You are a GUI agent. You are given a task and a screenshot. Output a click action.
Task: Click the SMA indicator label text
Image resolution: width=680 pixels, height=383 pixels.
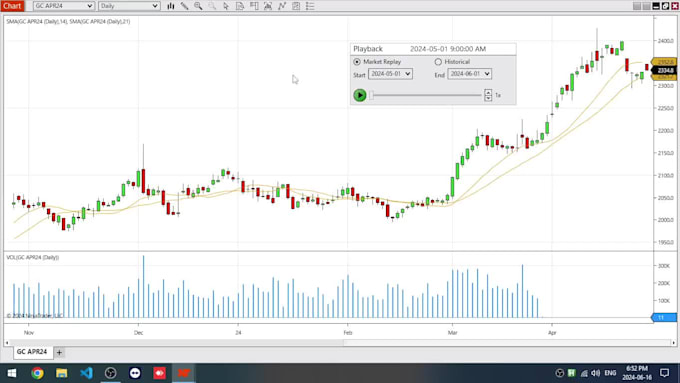coord(68,21)
